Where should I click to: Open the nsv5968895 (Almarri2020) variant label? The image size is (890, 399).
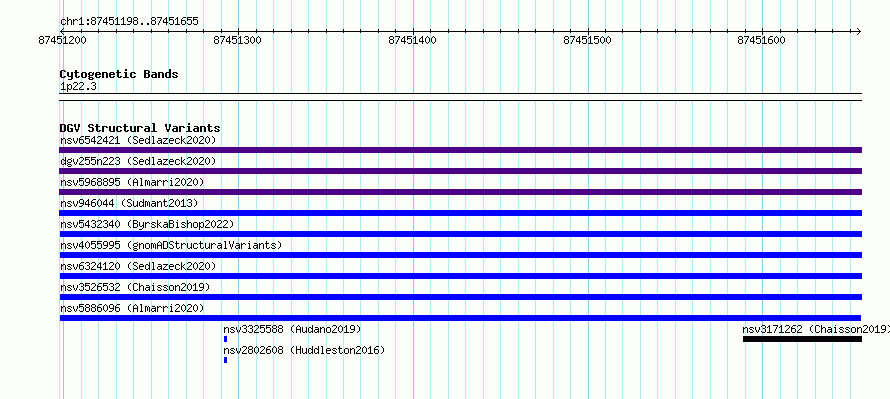pyautogui.click(x=132, y=182)
